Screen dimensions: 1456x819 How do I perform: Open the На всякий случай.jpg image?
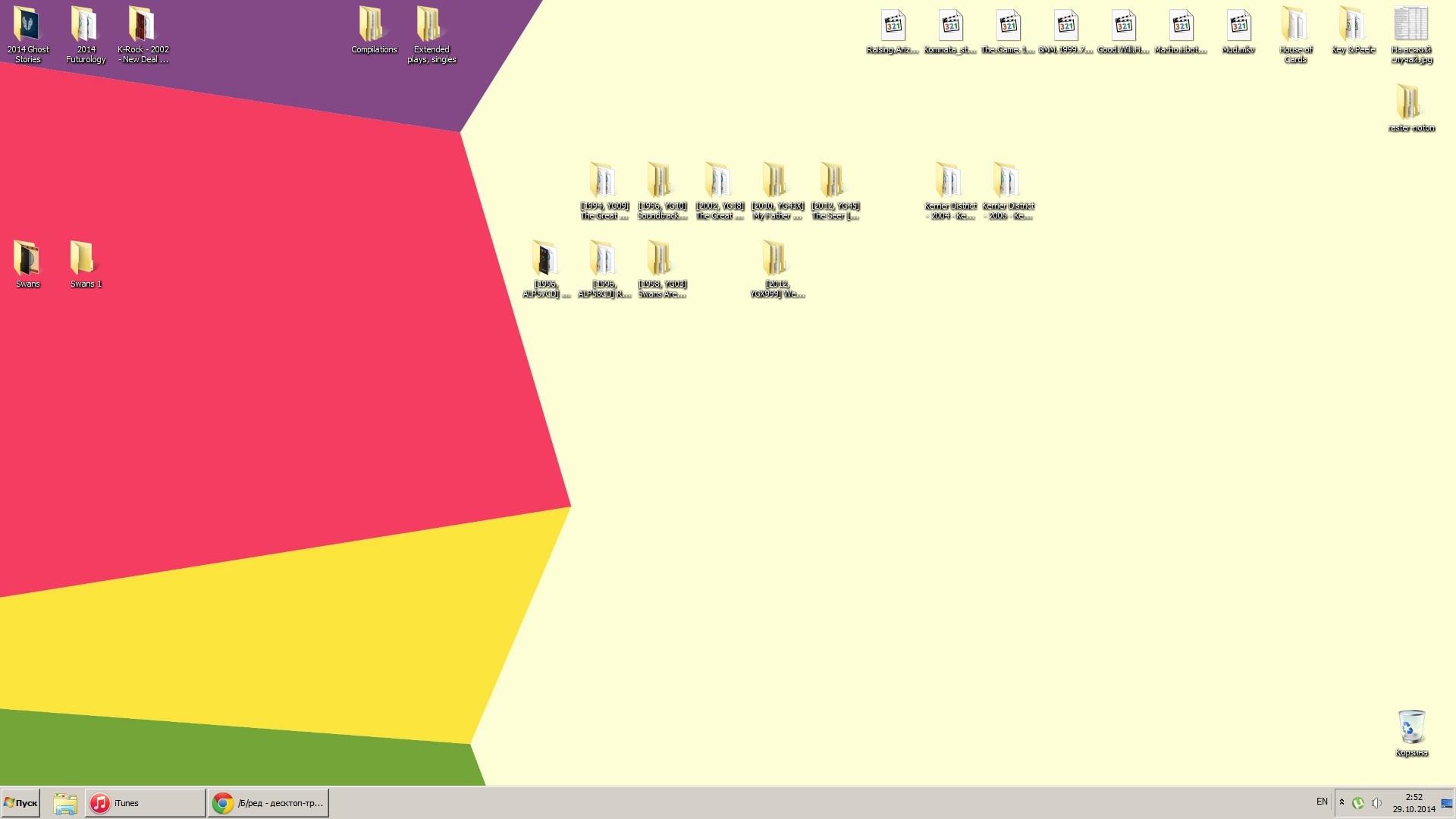point(1410,26)
